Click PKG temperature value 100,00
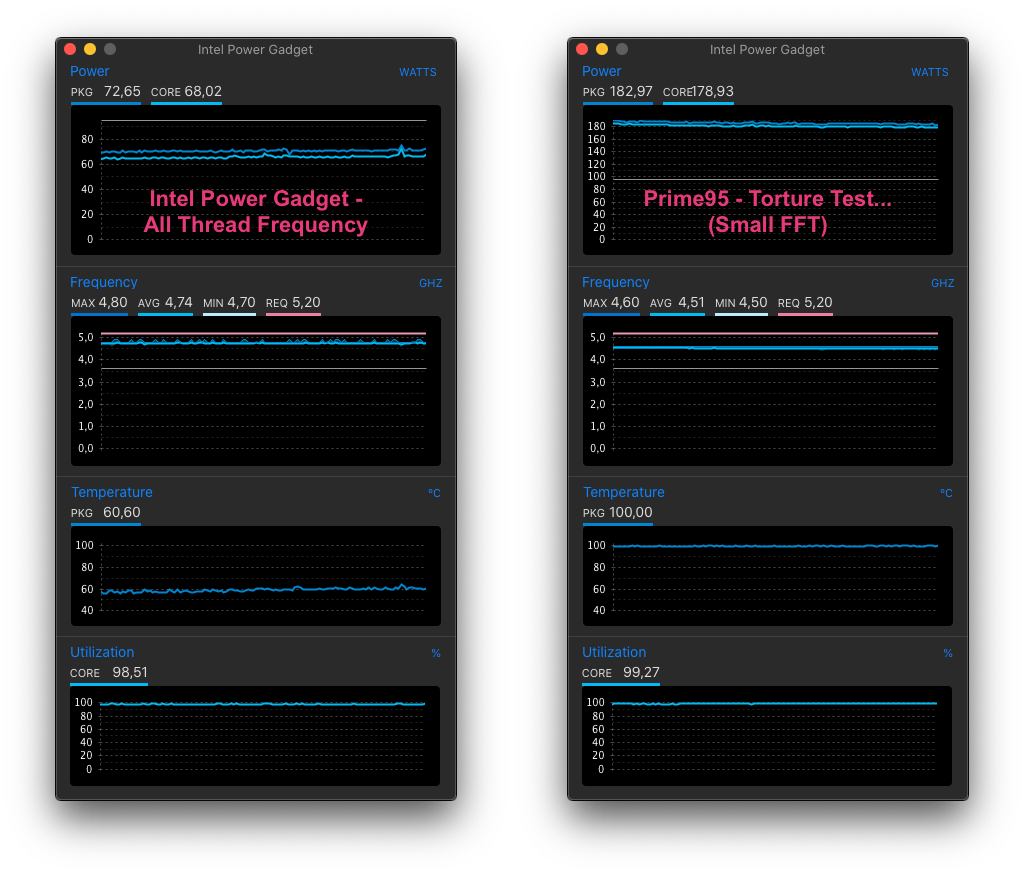1024x874 pixels. click(631, 513)
